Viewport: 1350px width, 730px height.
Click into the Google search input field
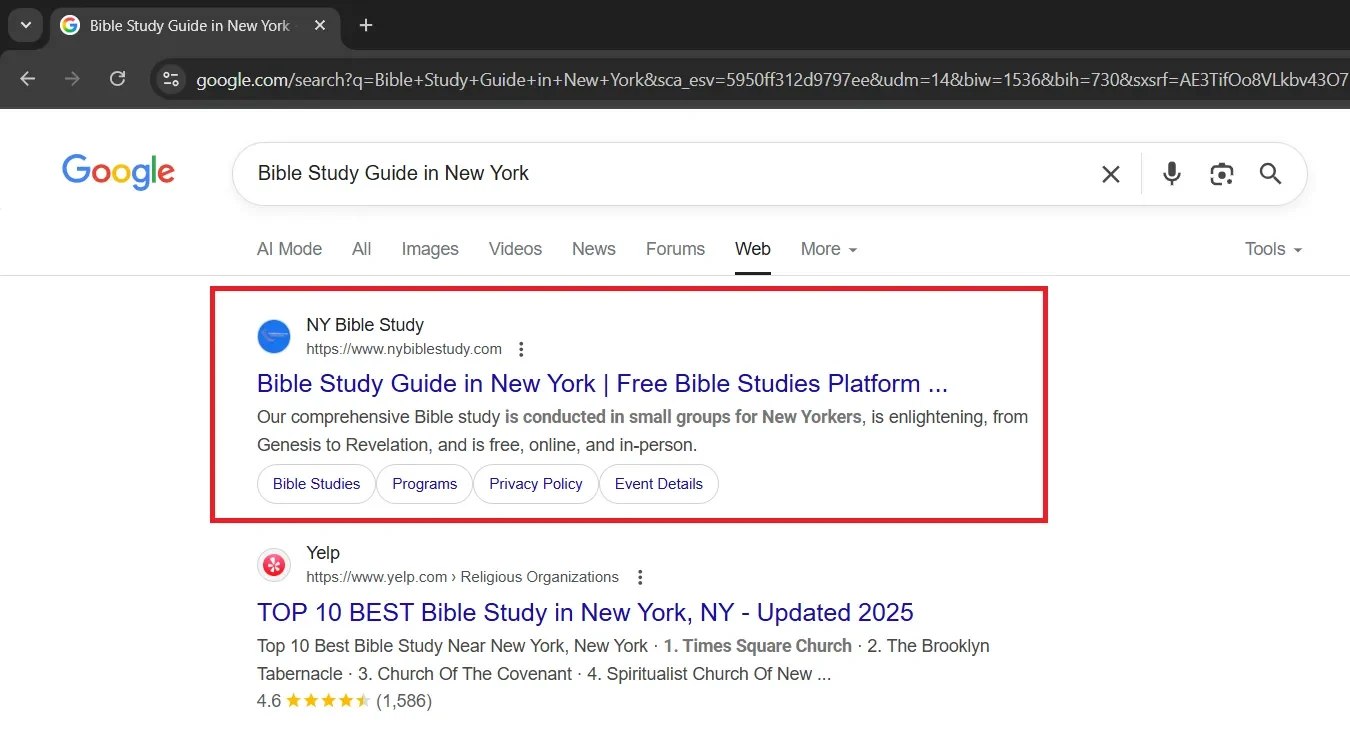point(660,174)
